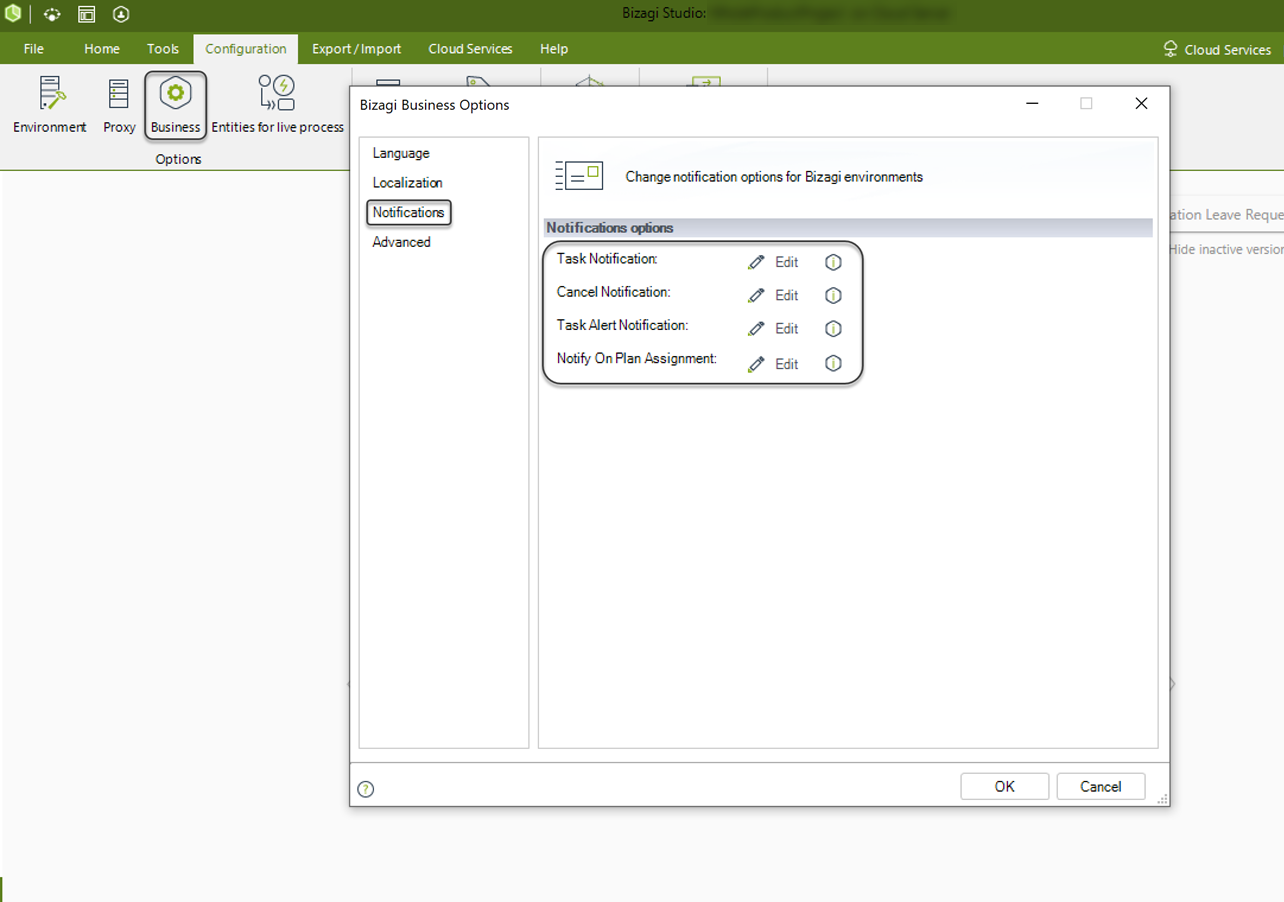The width and height of the screenshot is (1284, 902).
Task: Edit the Notify On Plan Assignment setting
Action: click(x=786, y=364)
